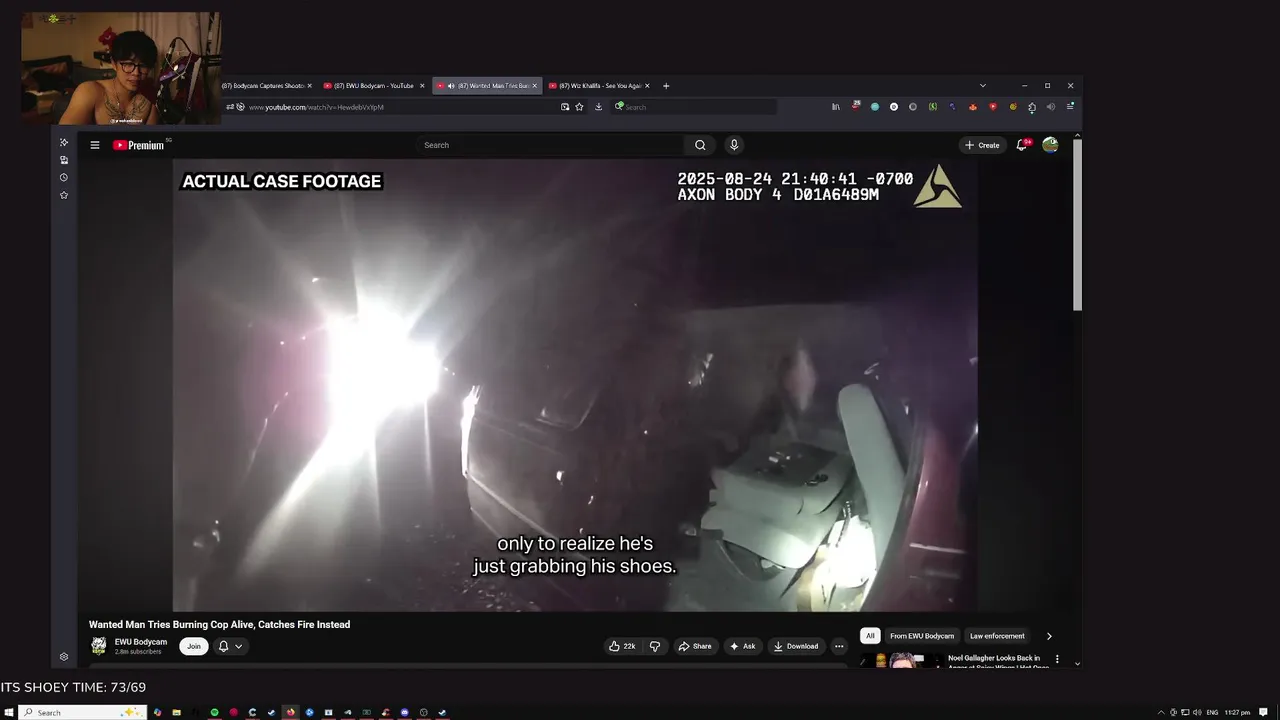Click the video title Wanted Man Tries Burning
1280x720 pixels.
pyautogui.click(x=219, y=624)
